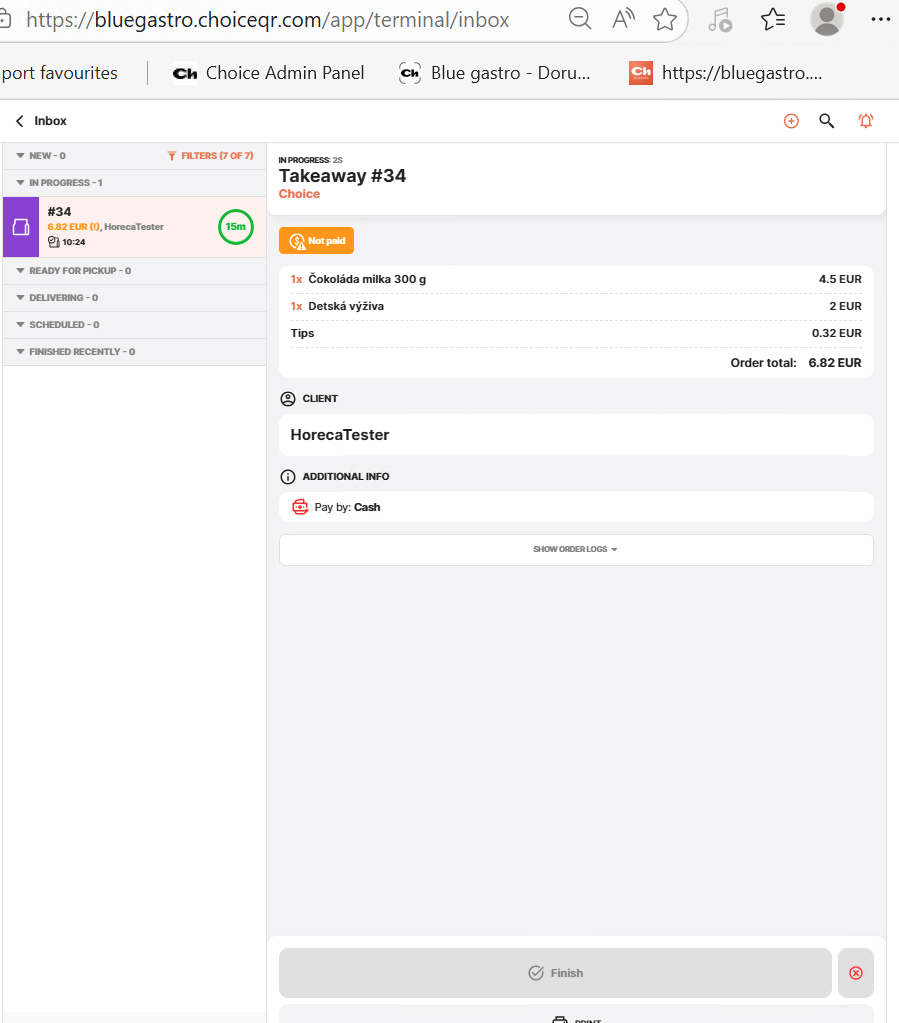Click the browser zoom out magnifier icon
Image resolution: width=899 pixels, height=1023 pixels.
click(580, 19)
